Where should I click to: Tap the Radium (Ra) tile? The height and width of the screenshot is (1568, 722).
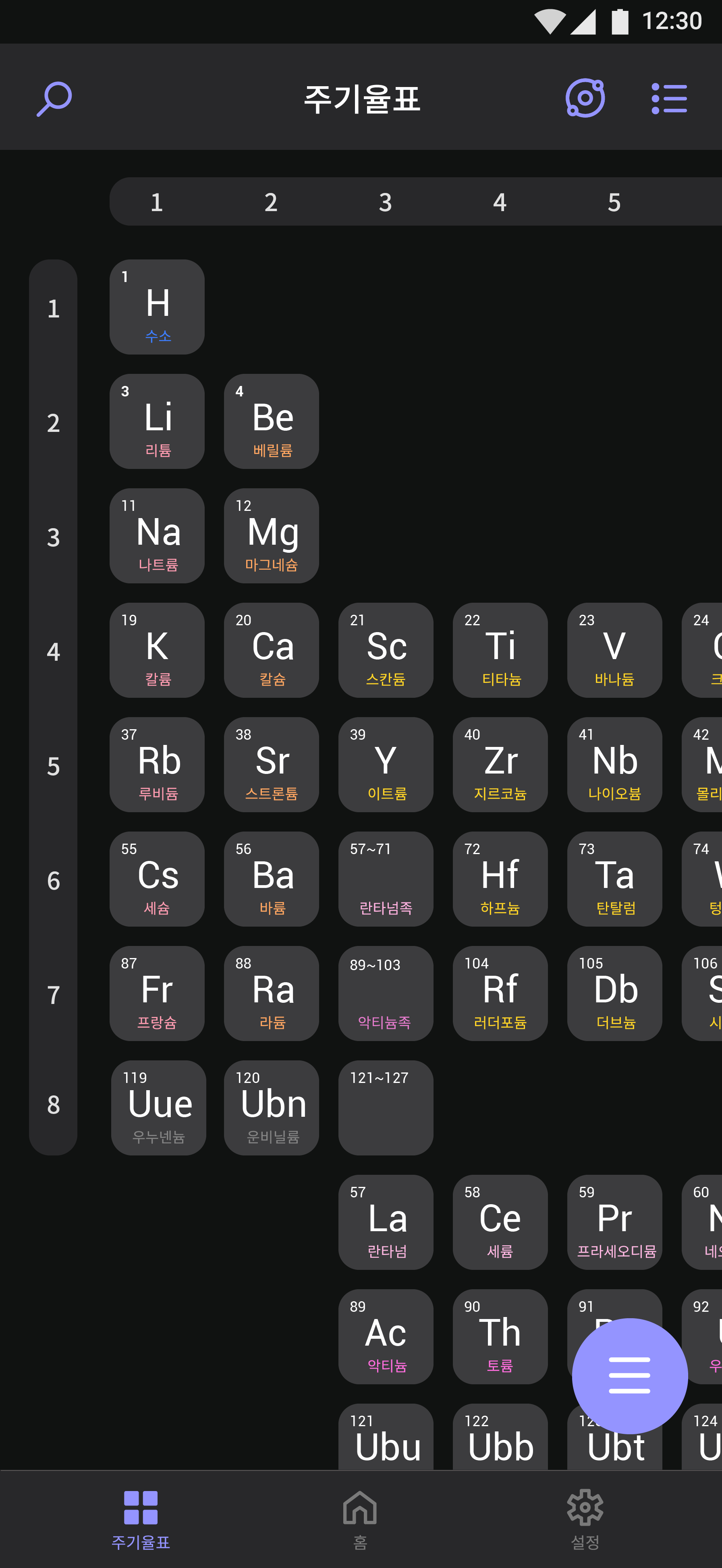click(272, 993)
